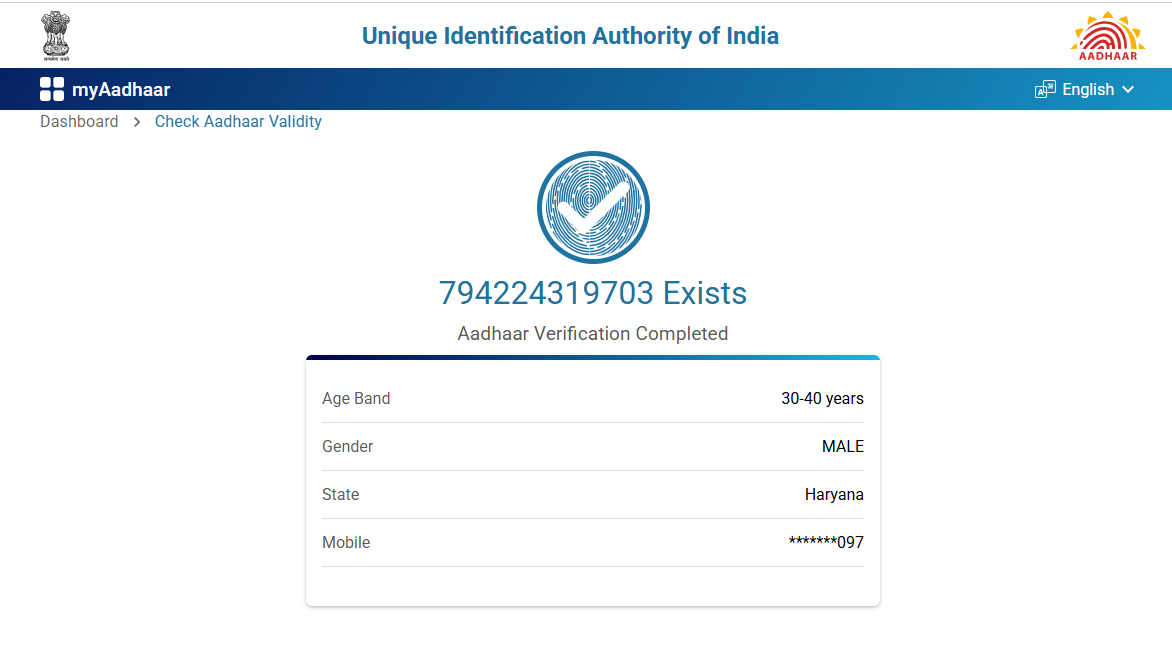Click the myAadhaar grid squares icon
1172x662 pixels.
pyautogui.click(x=52, y=89)
